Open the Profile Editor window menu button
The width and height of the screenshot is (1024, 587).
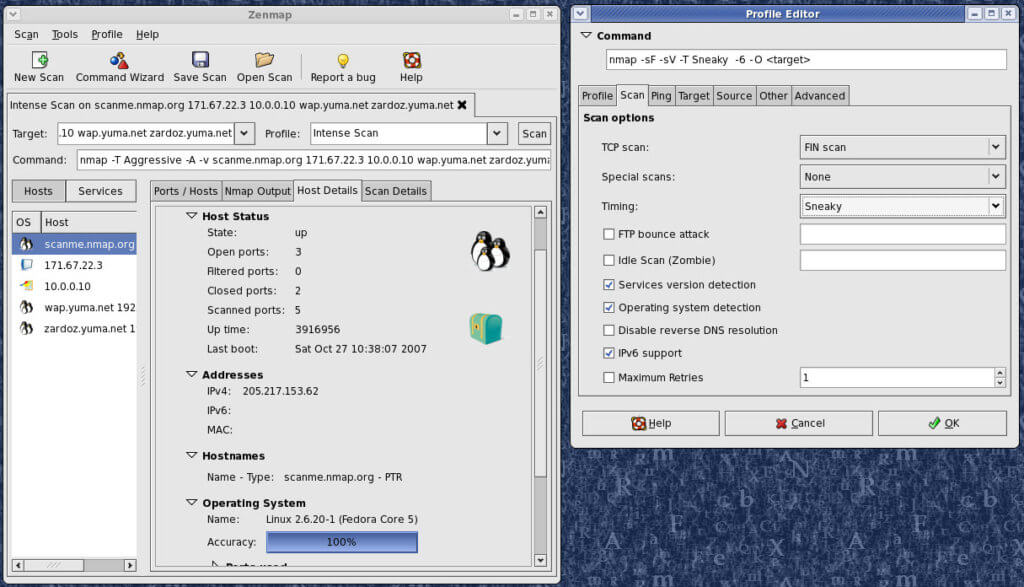(x=581, y=13)
